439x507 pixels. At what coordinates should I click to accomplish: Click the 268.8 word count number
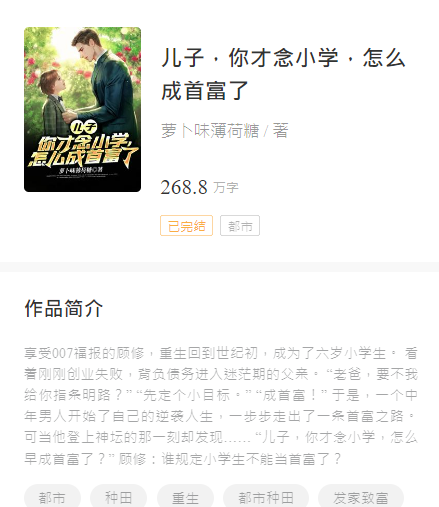(184, 187)
